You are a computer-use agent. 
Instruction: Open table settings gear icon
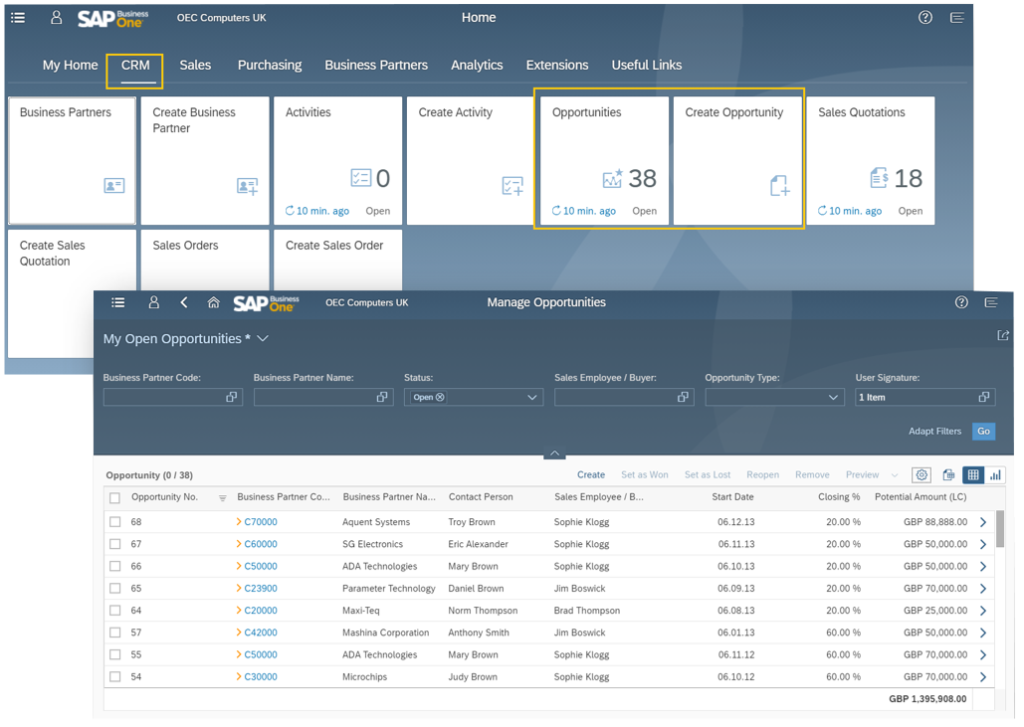coord(921,475)
